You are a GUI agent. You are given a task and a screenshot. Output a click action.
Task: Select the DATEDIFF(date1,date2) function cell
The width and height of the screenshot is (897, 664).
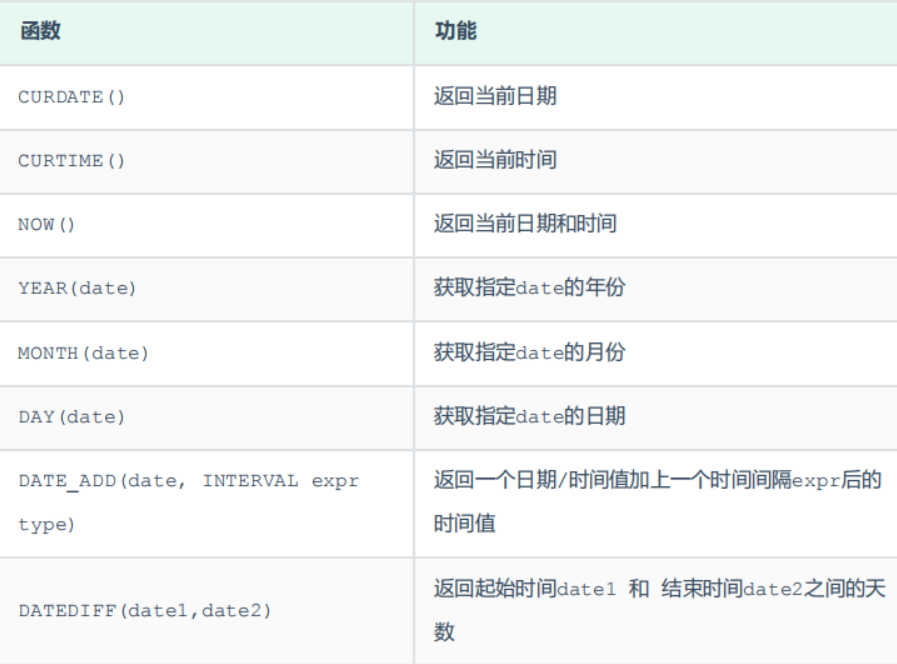click(x=145, y=609)
